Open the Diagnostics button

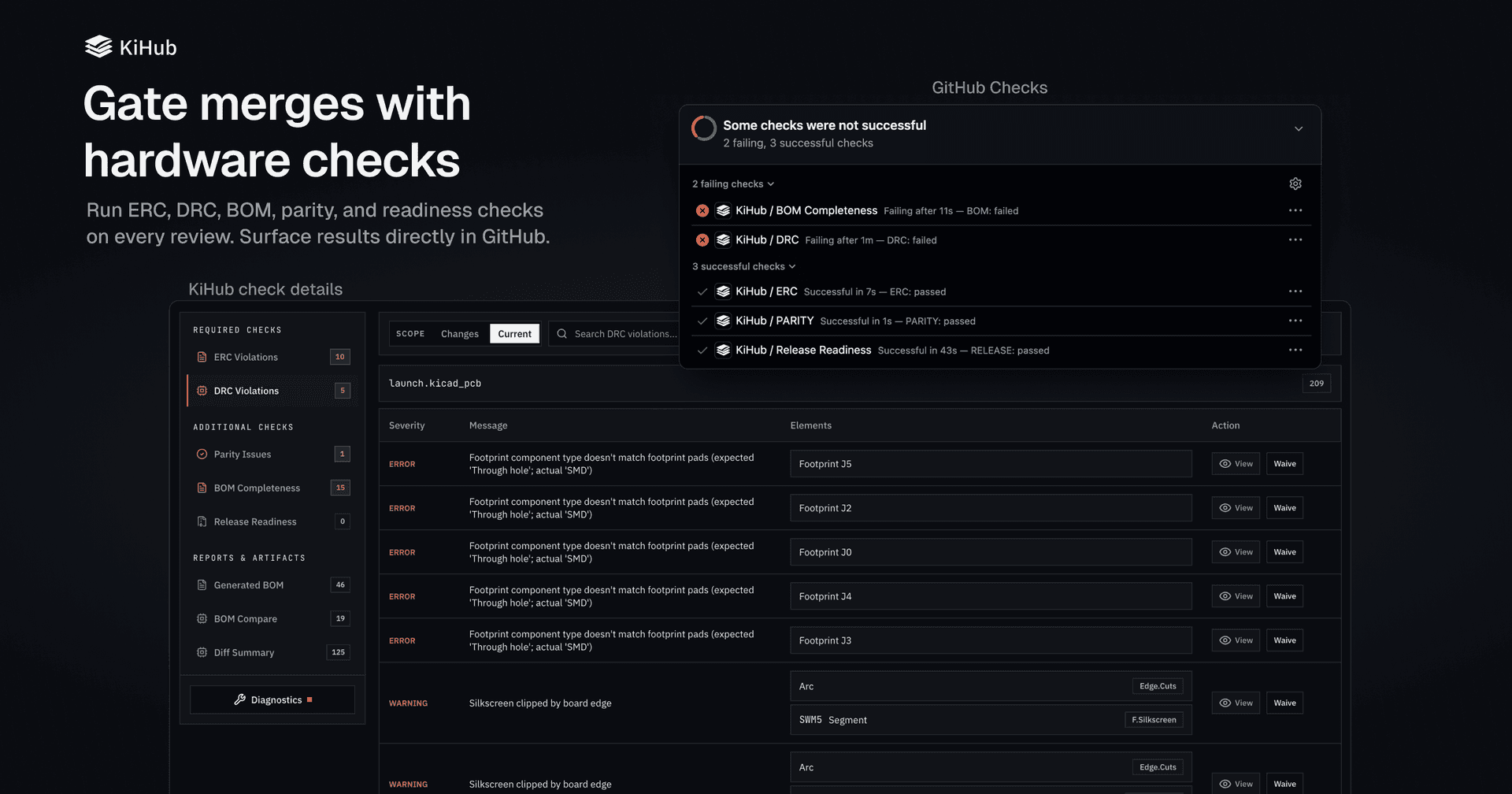pos(272,699)
